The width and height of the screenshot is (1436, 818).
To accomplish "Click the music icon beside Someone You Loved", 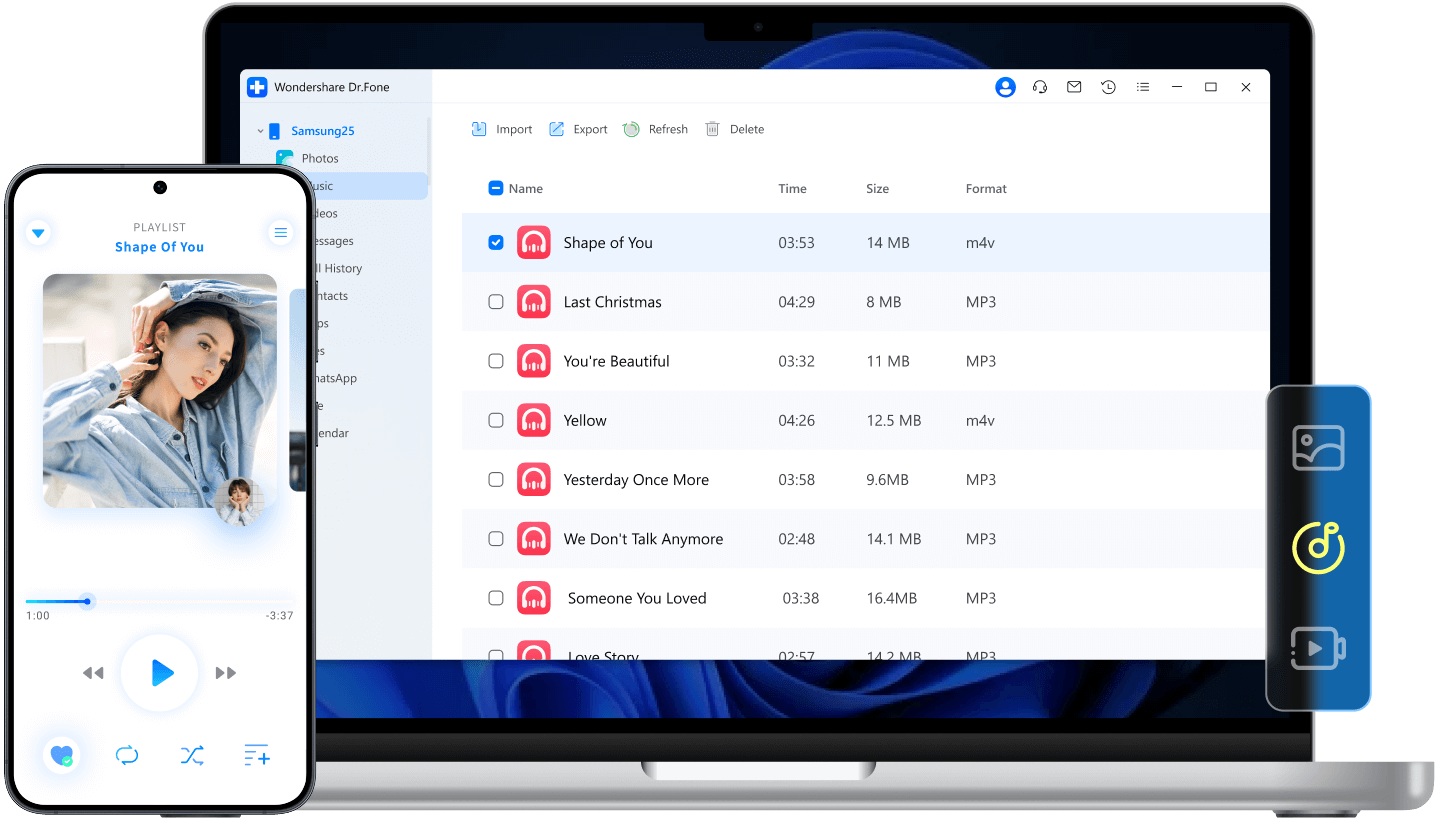I will pyautogui.click(x=534, y=598).
